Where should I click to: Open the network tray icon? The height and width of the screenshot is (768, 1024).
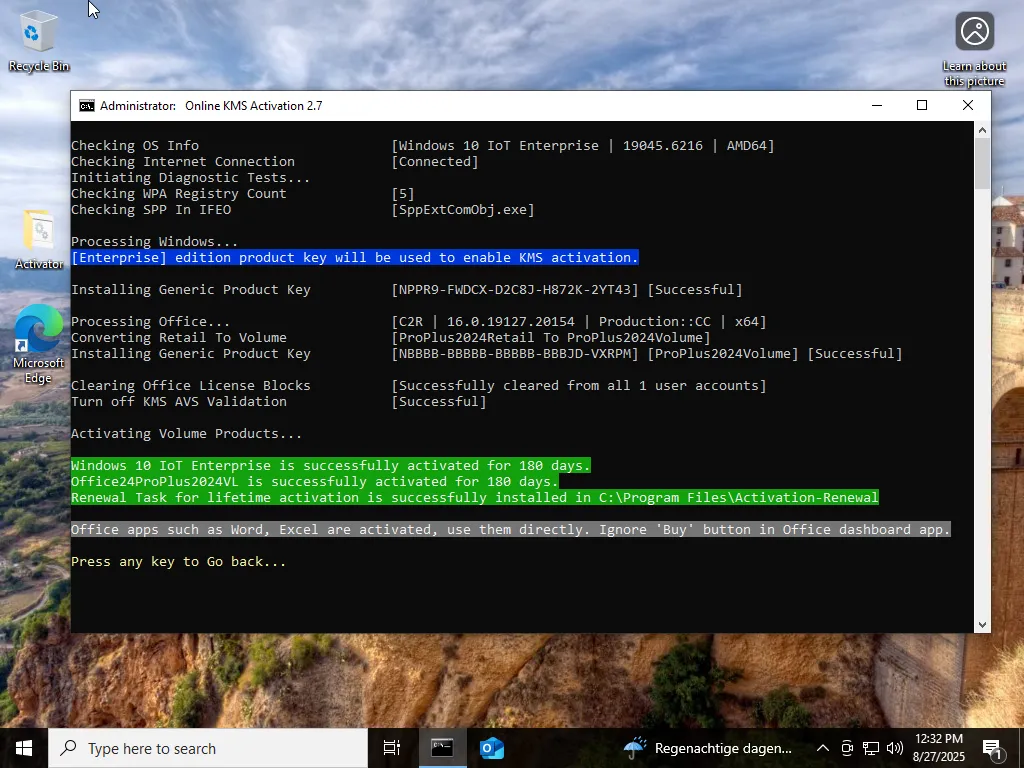(871, 748)
